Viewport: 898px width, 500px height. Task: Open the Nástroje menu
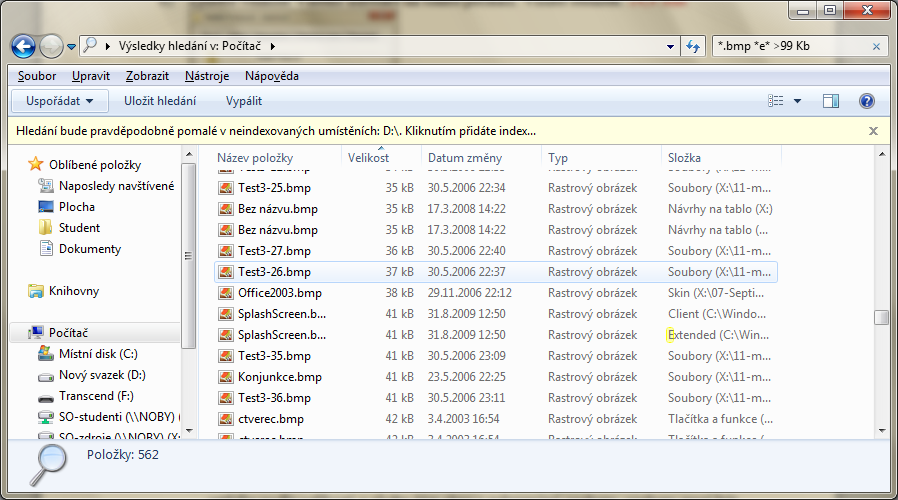tap(207, 76)
